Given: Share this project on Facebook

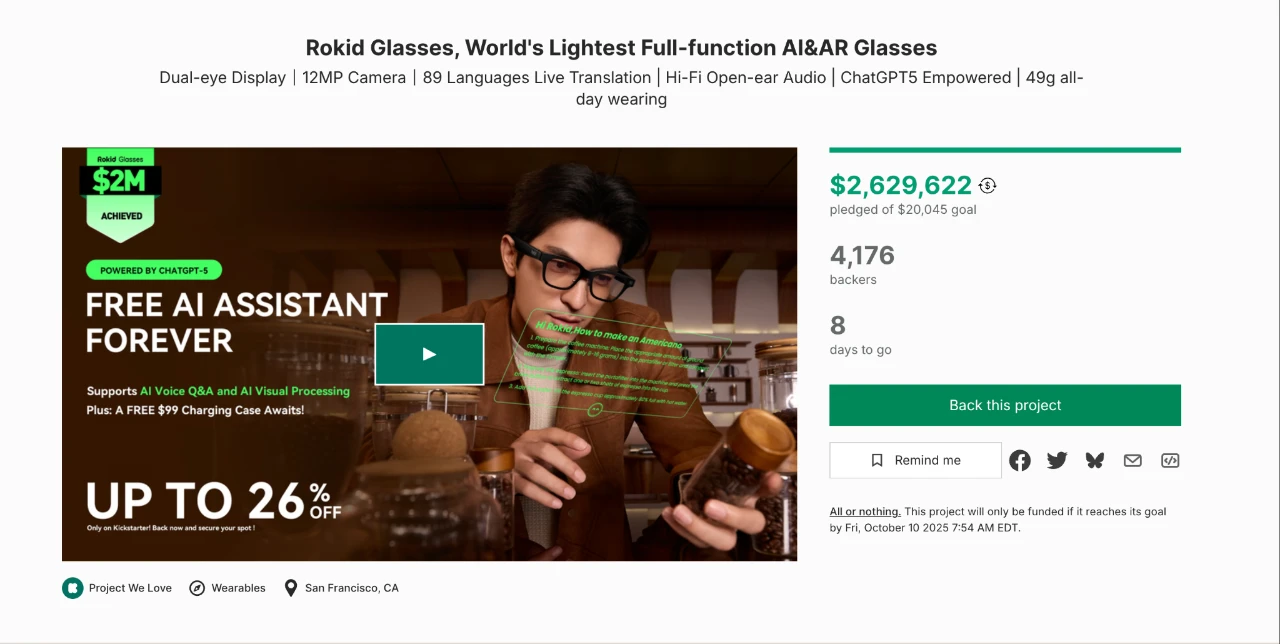Looking at the screenshot, I should 1019,460.
